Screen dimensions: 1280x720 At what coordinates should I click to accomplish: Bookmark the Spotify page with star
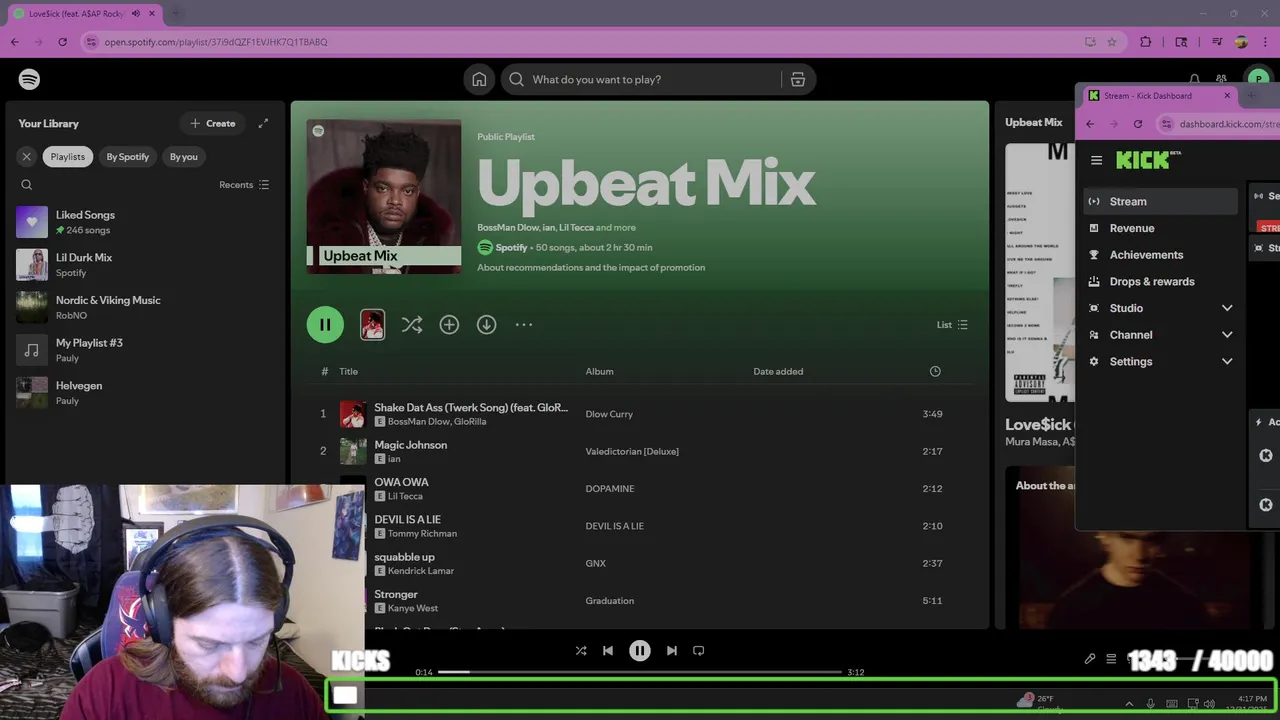[x=1112, y=42]
